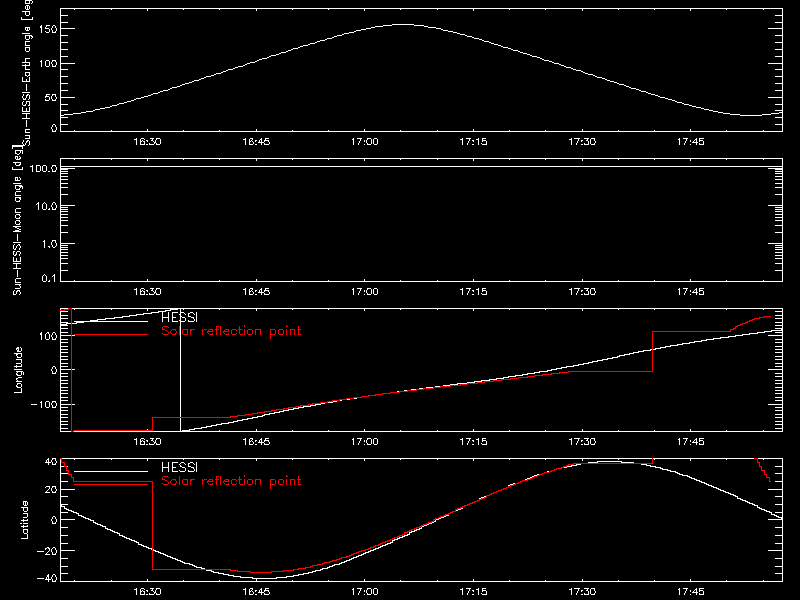Click 17:30 time label under Earth angle plot
The width and height of the screenshot is (800, 600).
[582, 142]
